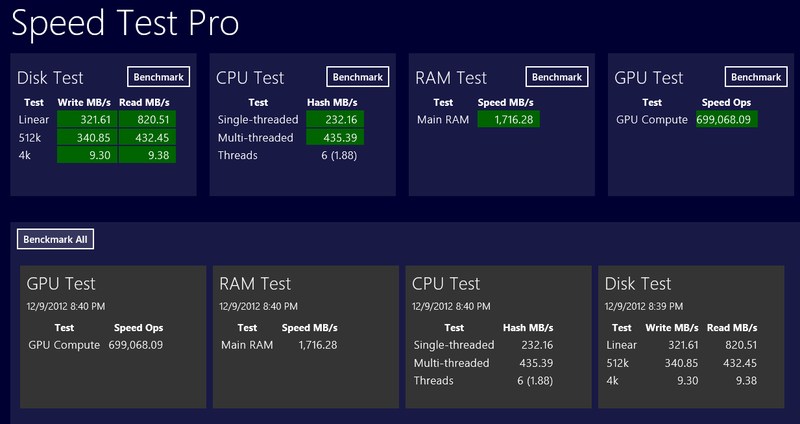The image size is (800, 424).
Task: Click the green GPU Compute speed cell
Action: (x=726, y=119)
